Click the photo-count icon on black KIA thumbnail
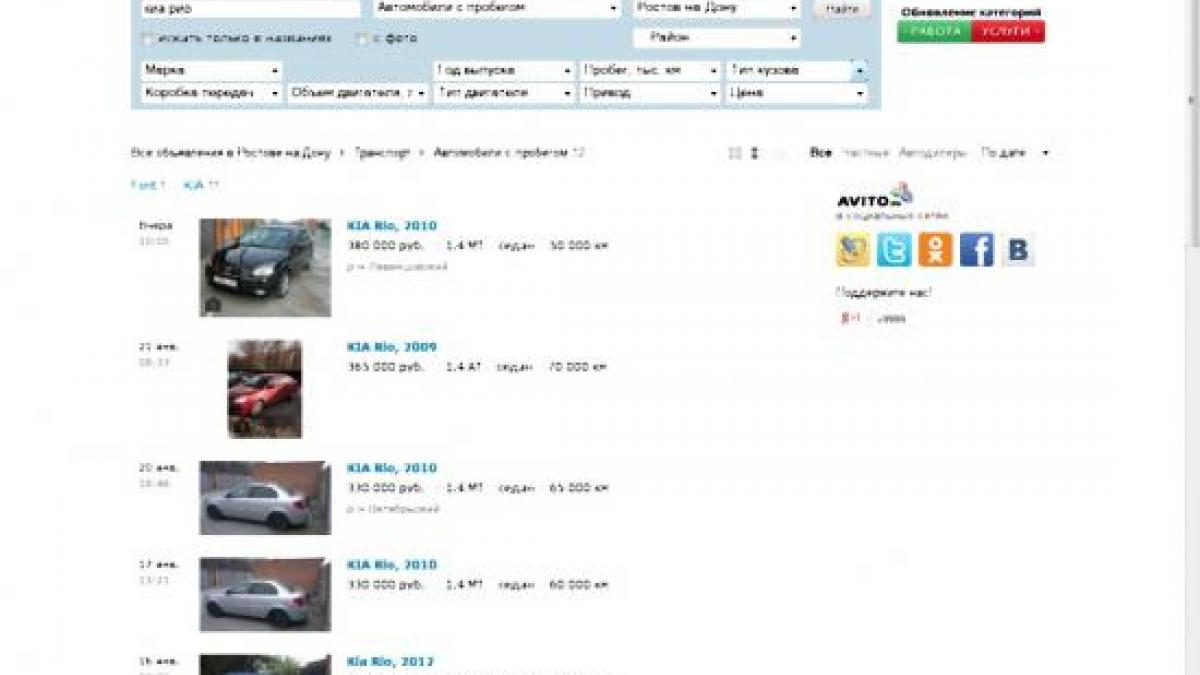This screenshot has height=675, width=1200. 212,305
